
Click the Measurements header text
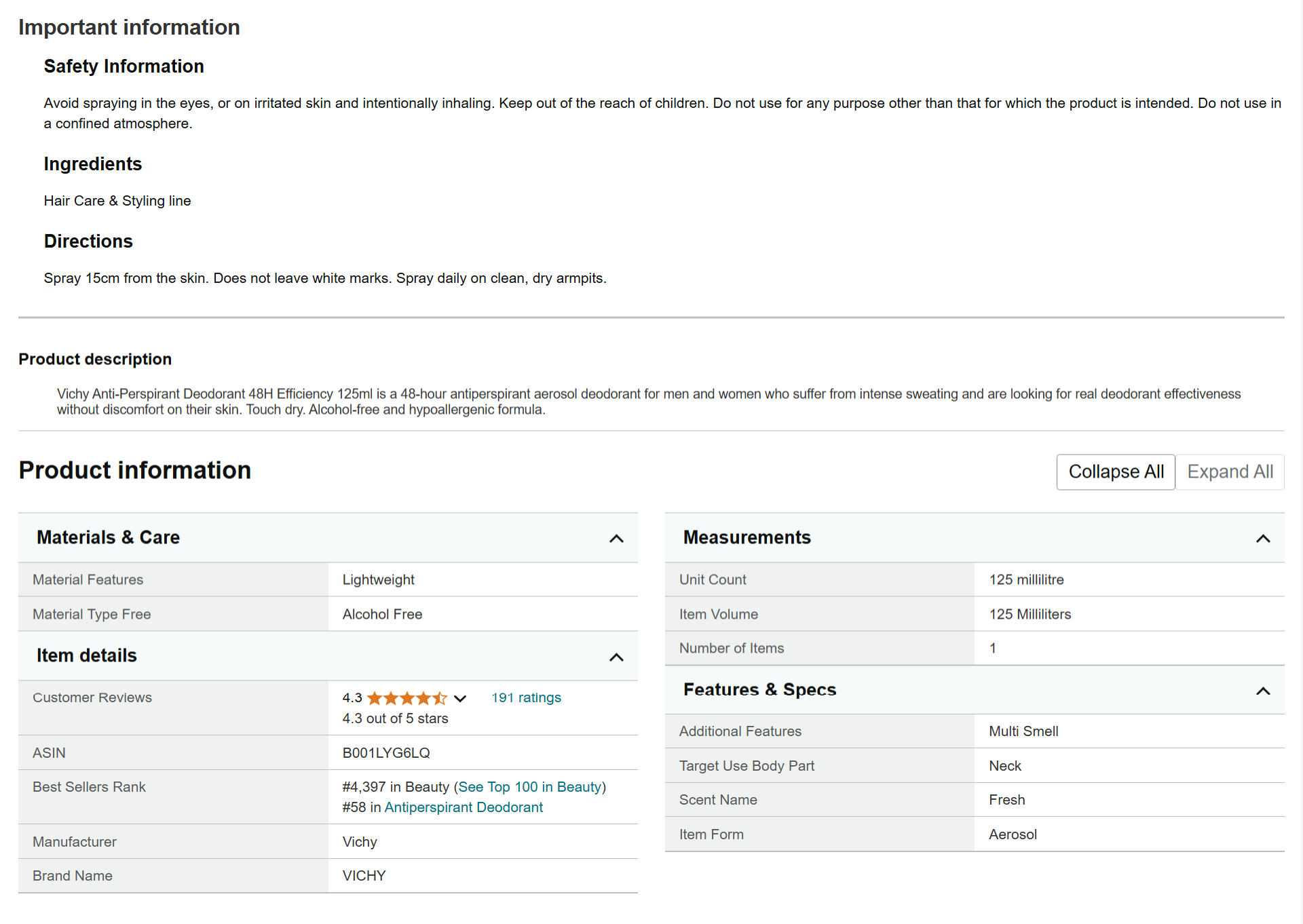click(x=747, y=537)
